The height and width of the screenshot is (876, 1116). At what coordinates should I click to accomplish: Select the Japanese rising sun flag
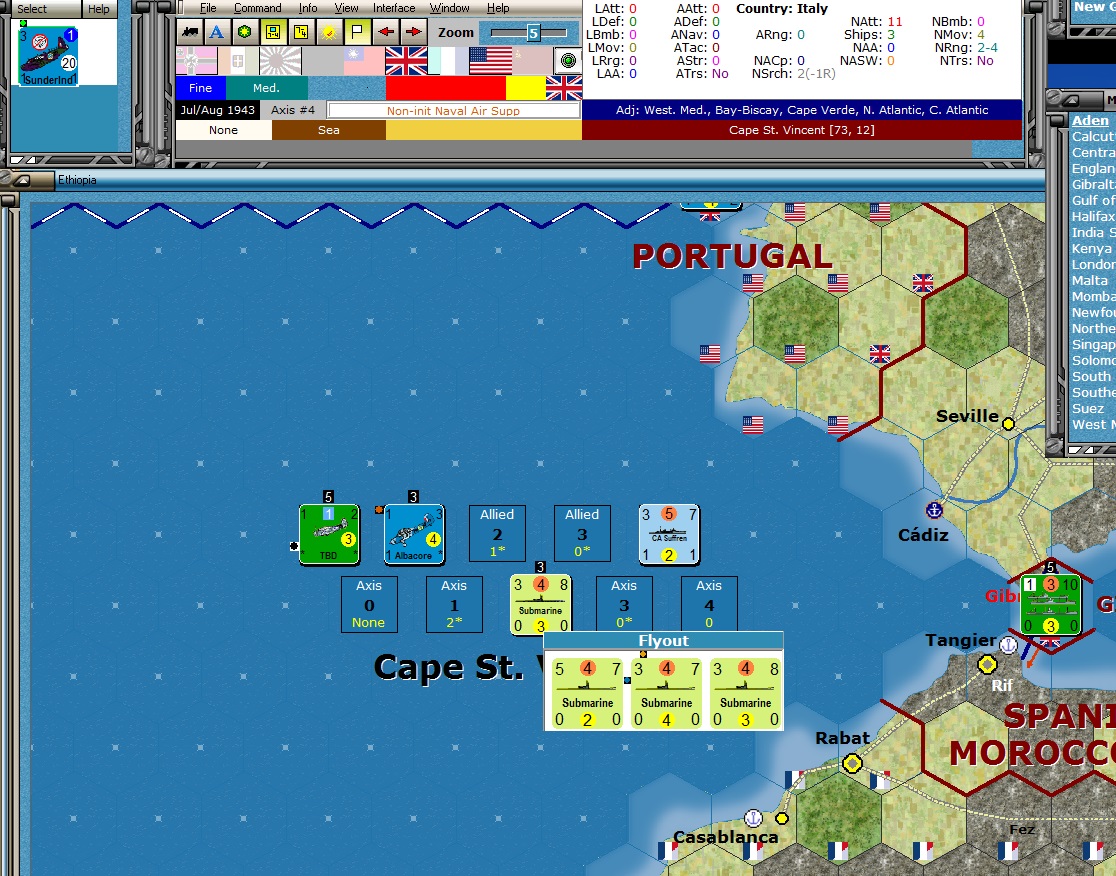tap(280, 61)
